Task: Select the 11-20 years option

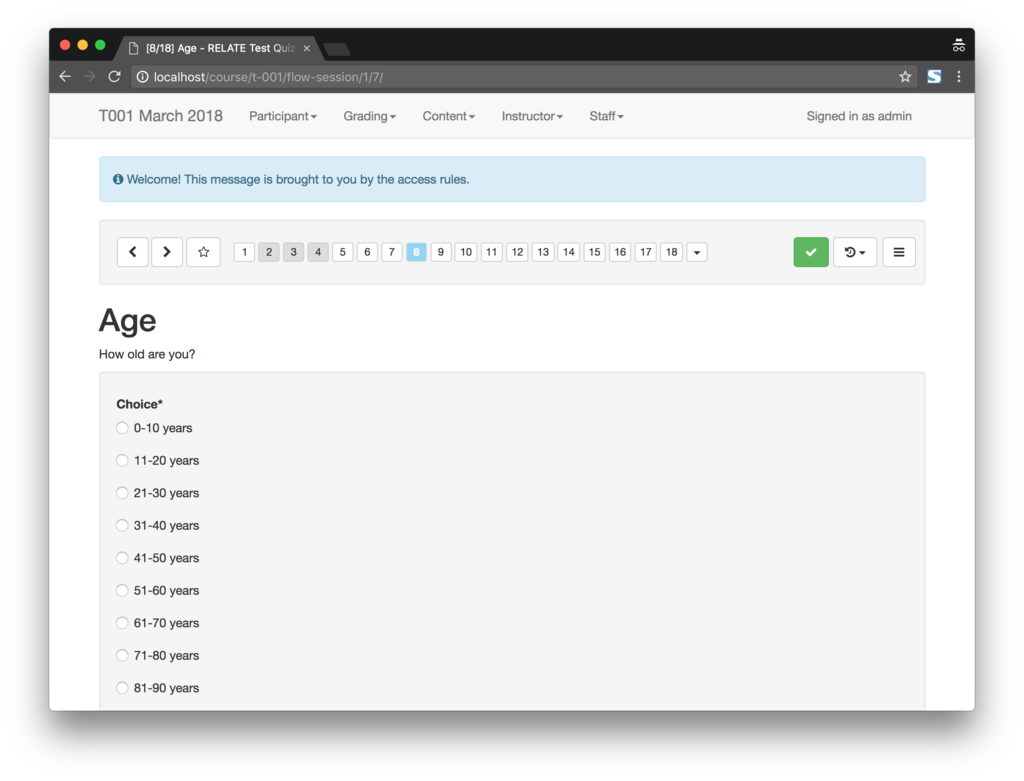Action: click(x=122, y=460)
